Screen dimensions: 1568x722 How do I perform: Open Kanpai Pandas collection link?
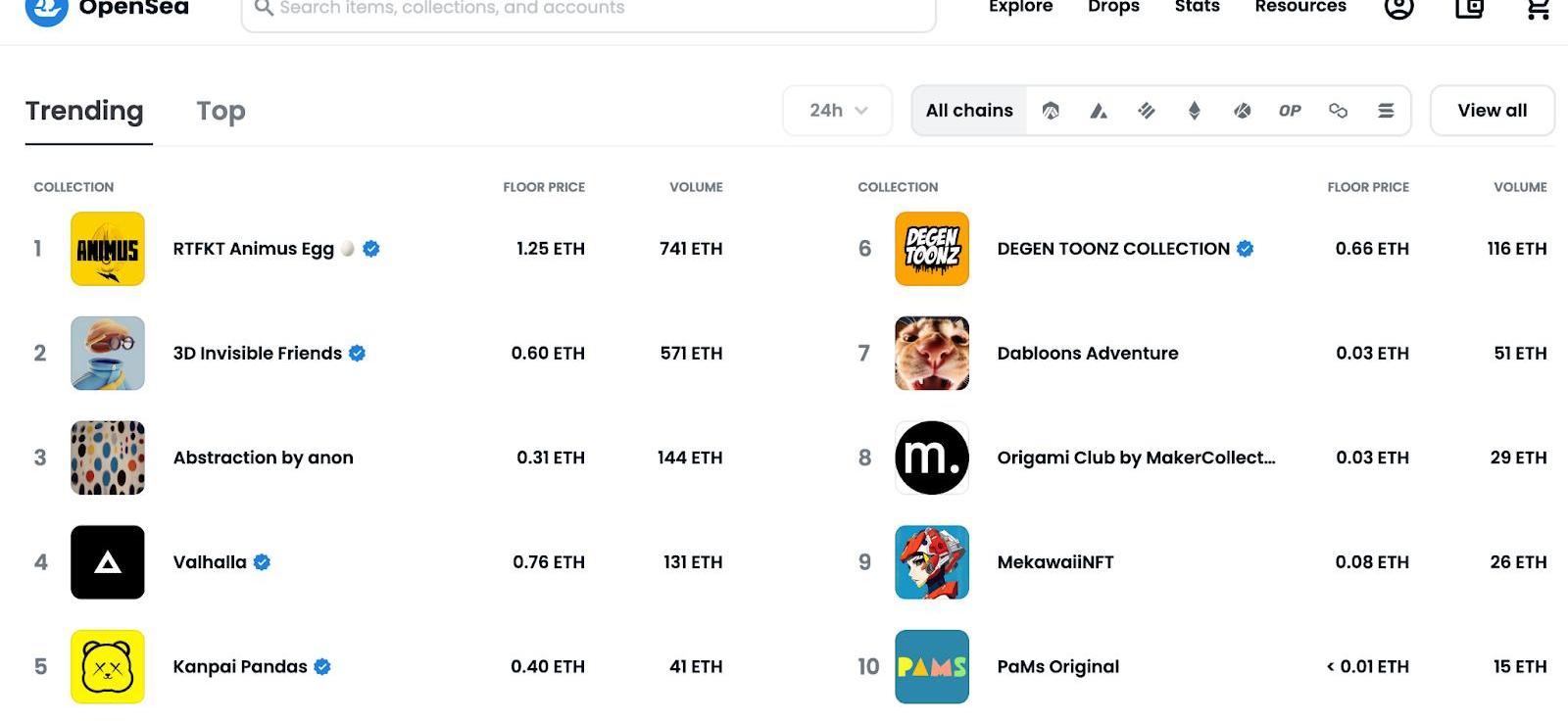[240, 667]
